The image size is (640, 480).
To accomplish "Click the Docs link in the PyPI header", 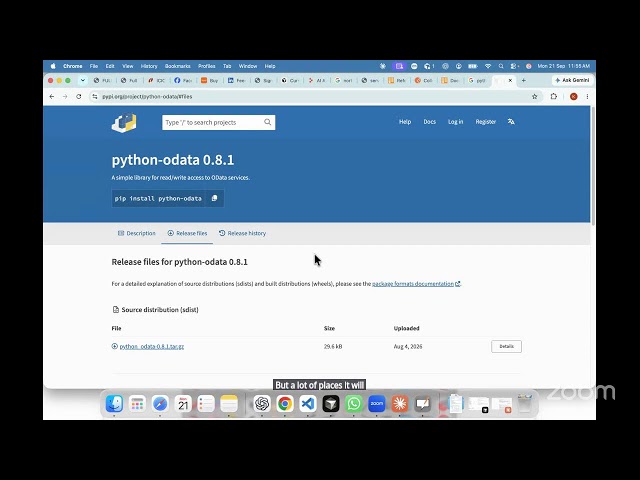I will point(429,122).
